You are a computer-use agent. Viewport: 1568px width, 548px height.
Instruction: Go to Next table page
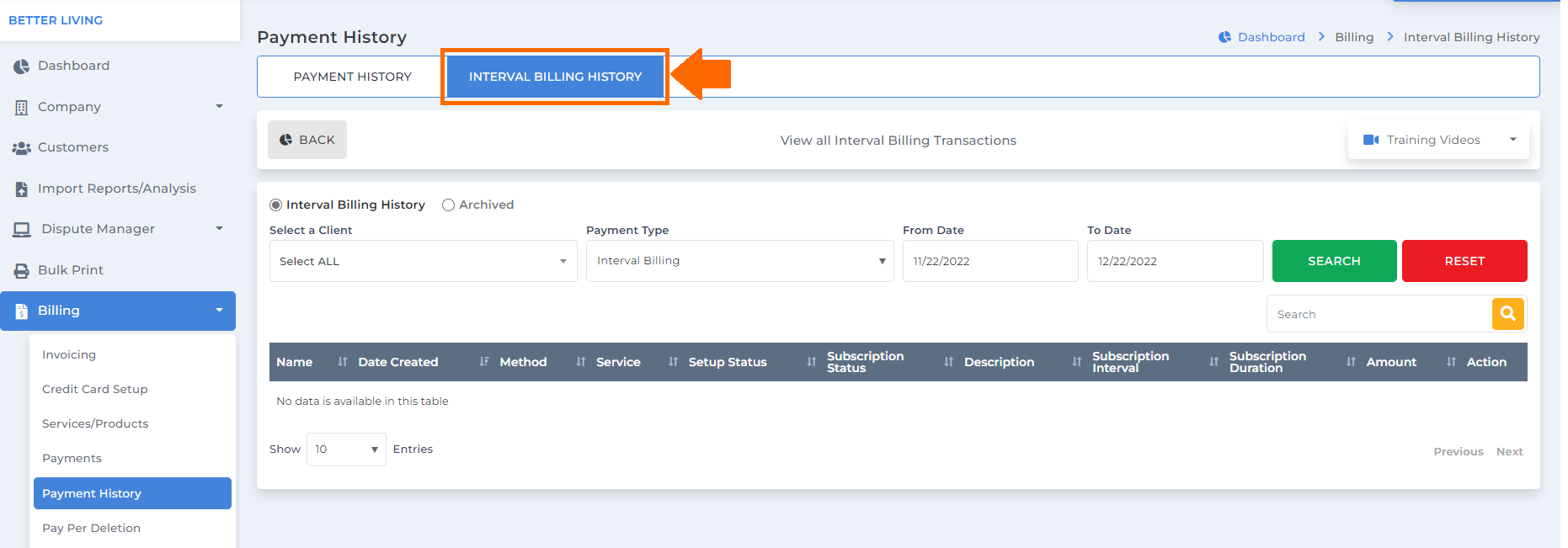(x=1509, y=452)
